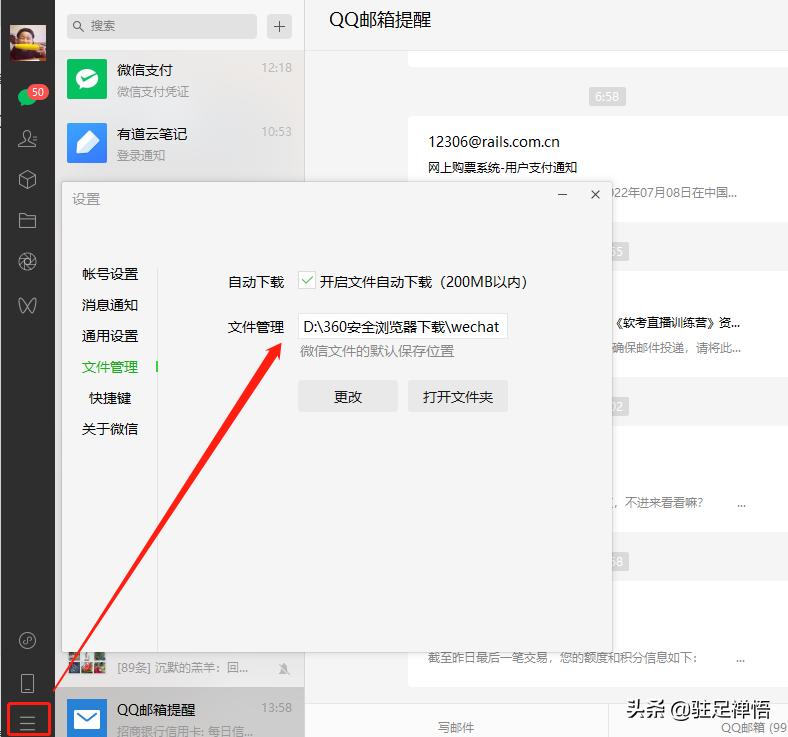This screenshot has width=788, height=737.
Task: Click the QQ邮箱 (99 button at bottom
Action: coord(753,727)
